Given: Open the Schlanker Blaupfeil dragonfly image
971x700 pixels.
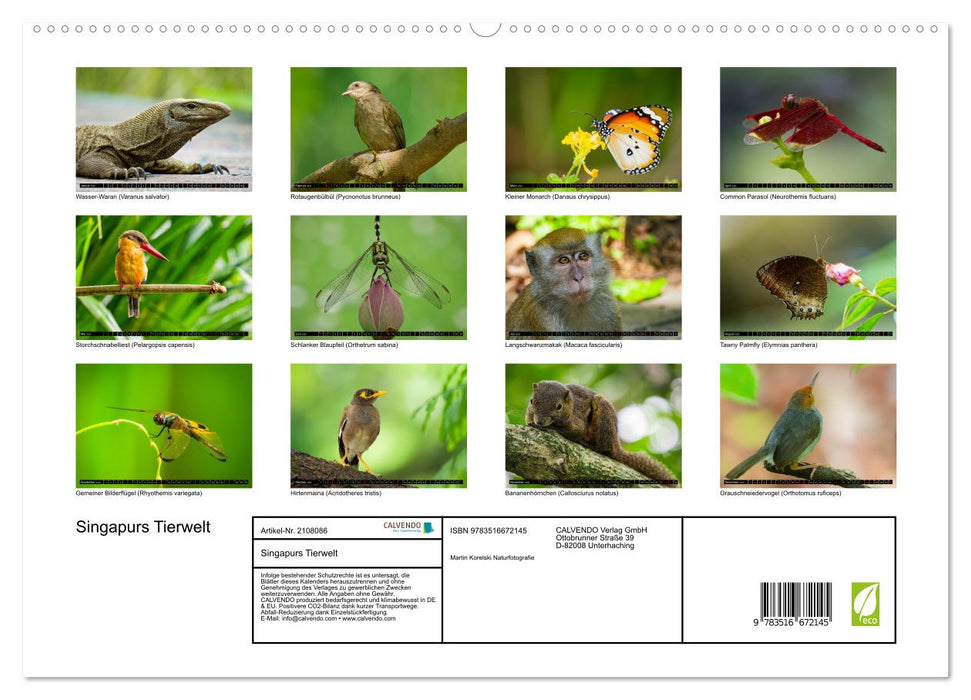Looking at the screenshot, I should tap(377, 277).
